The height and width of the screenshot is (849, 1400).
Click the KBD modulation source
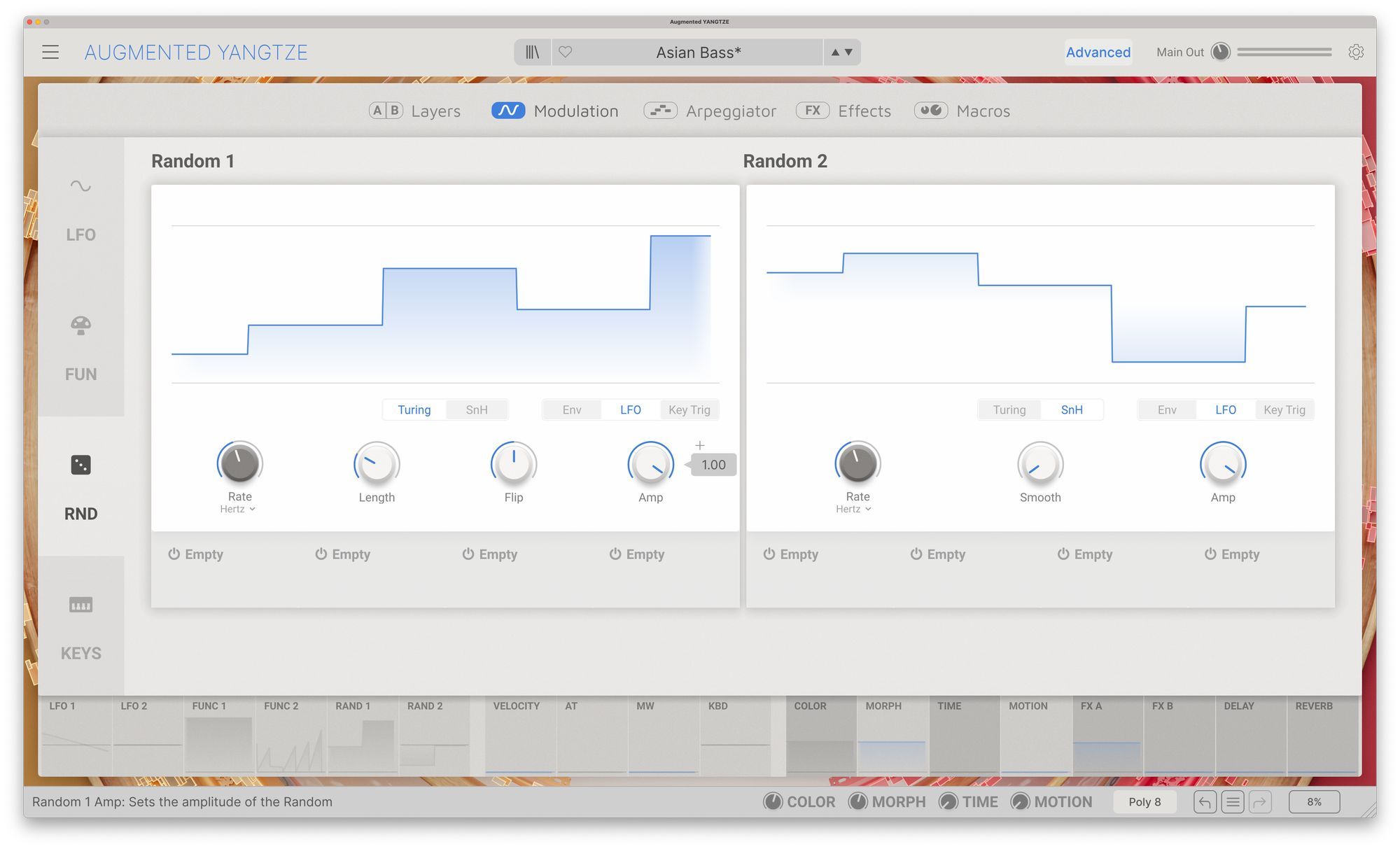coord(735,735)
